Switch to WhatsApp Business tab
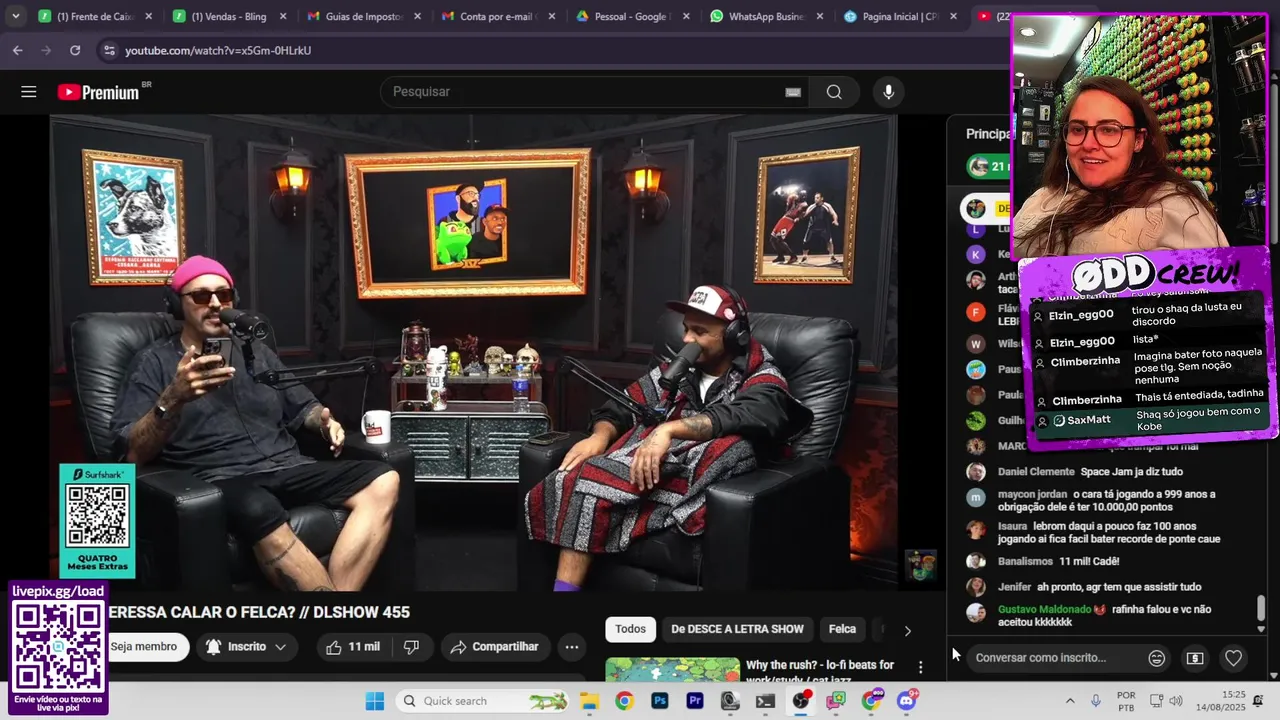 click(x=765, y=16)
